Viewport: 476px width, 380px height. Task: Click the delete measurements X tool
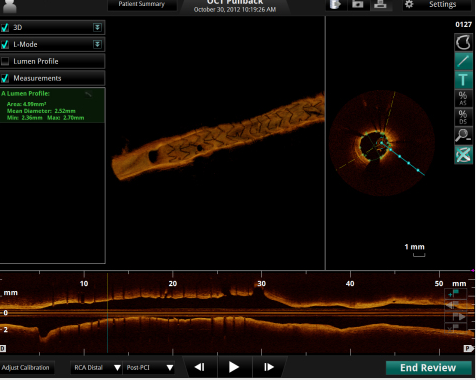[463, 155]
